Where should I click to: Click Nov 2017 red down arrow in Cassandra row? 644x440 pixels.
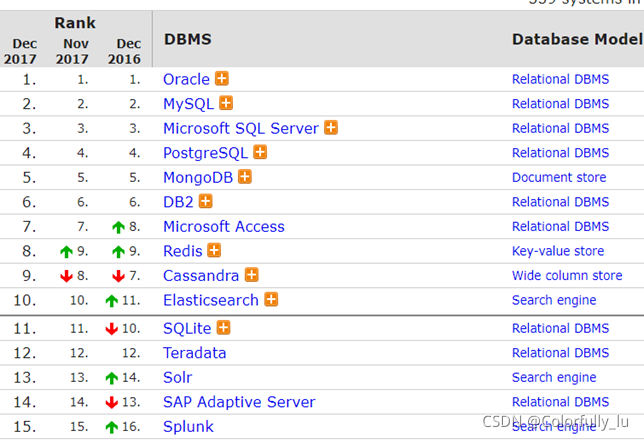click(x=66, y=276)
